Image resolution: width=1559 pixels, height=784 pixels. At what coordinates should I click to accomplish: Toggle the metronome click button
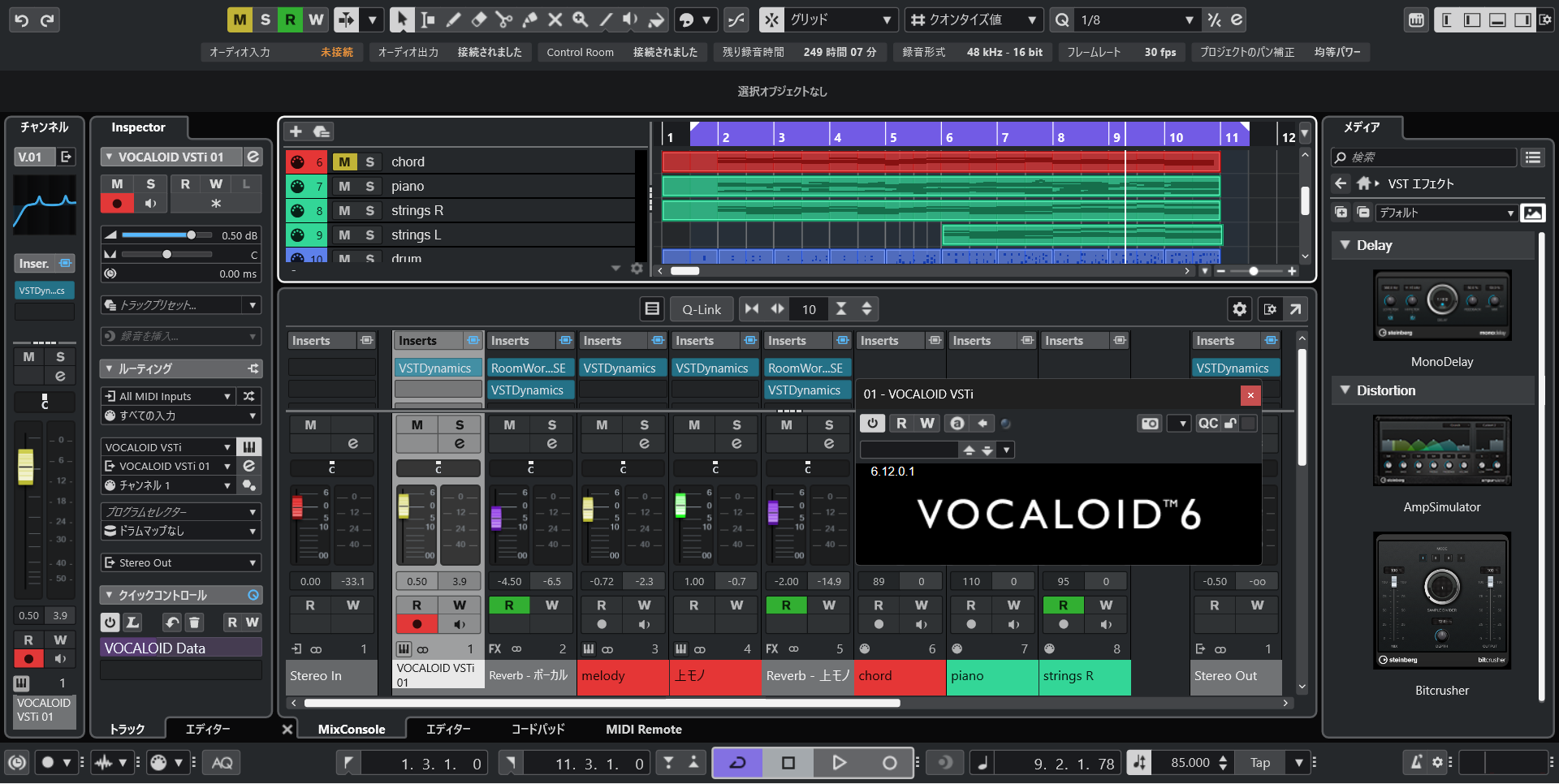click(1416, 763)
